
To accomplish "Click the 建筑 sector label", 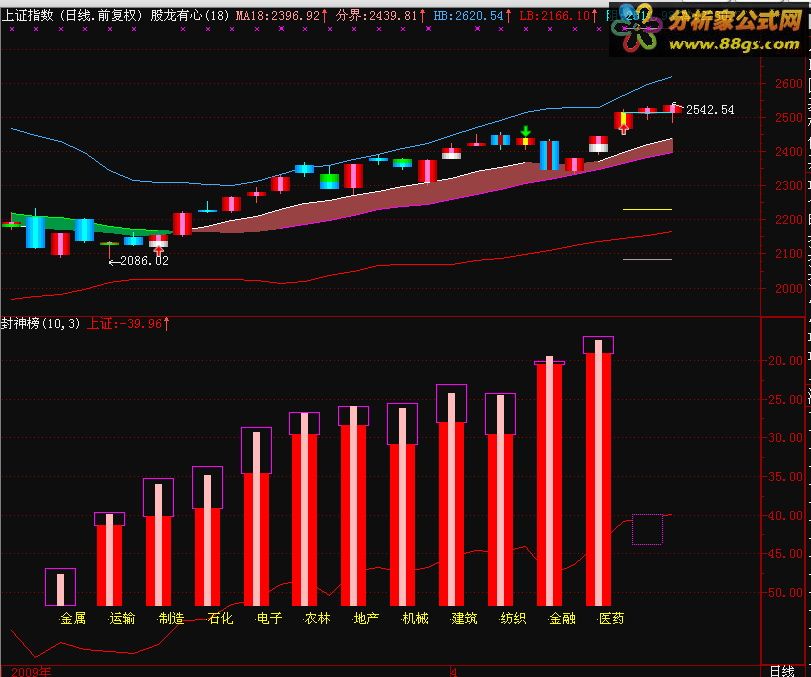I will pos(464,619).
